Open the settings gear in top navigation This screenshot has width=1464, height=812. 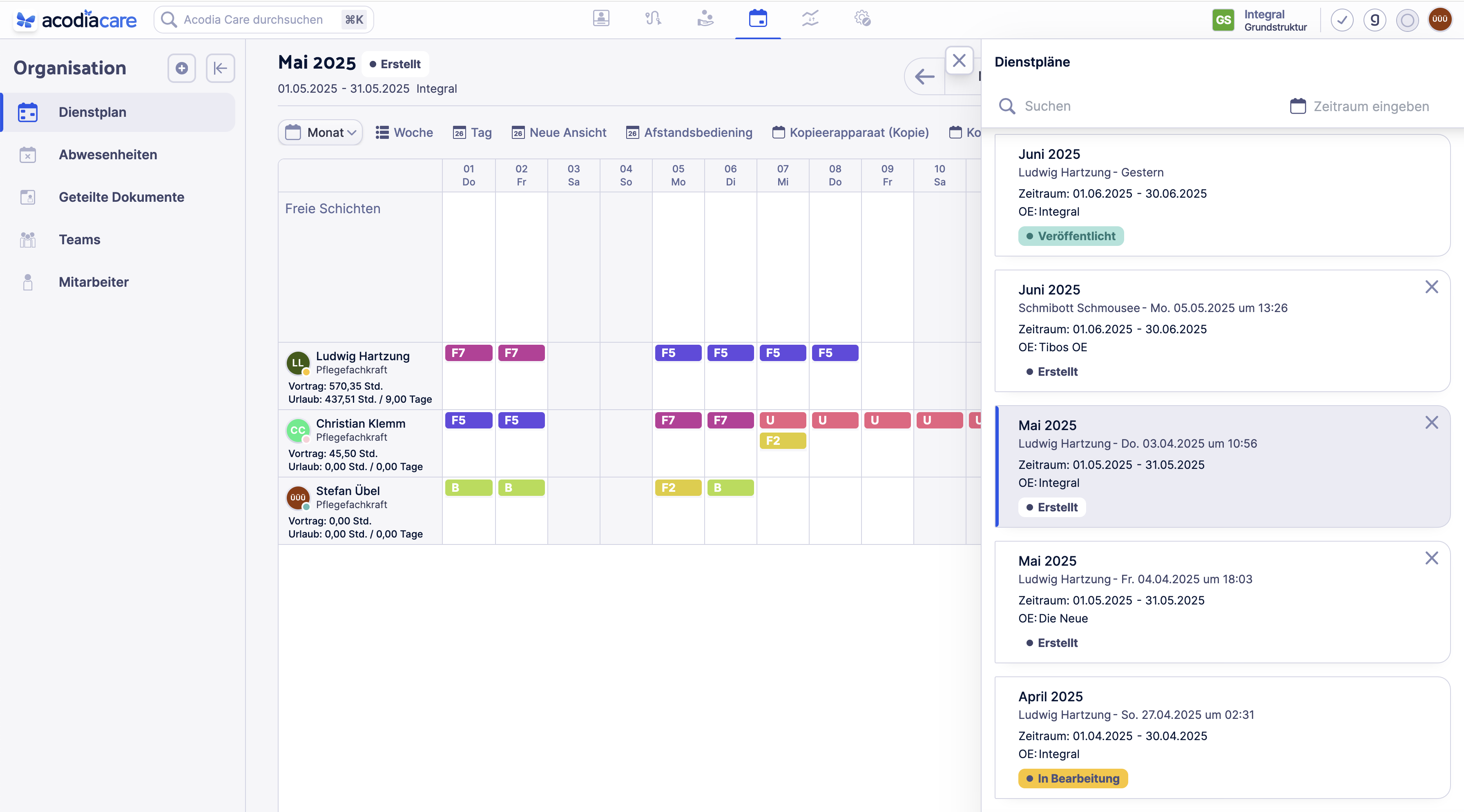(862, 19)
